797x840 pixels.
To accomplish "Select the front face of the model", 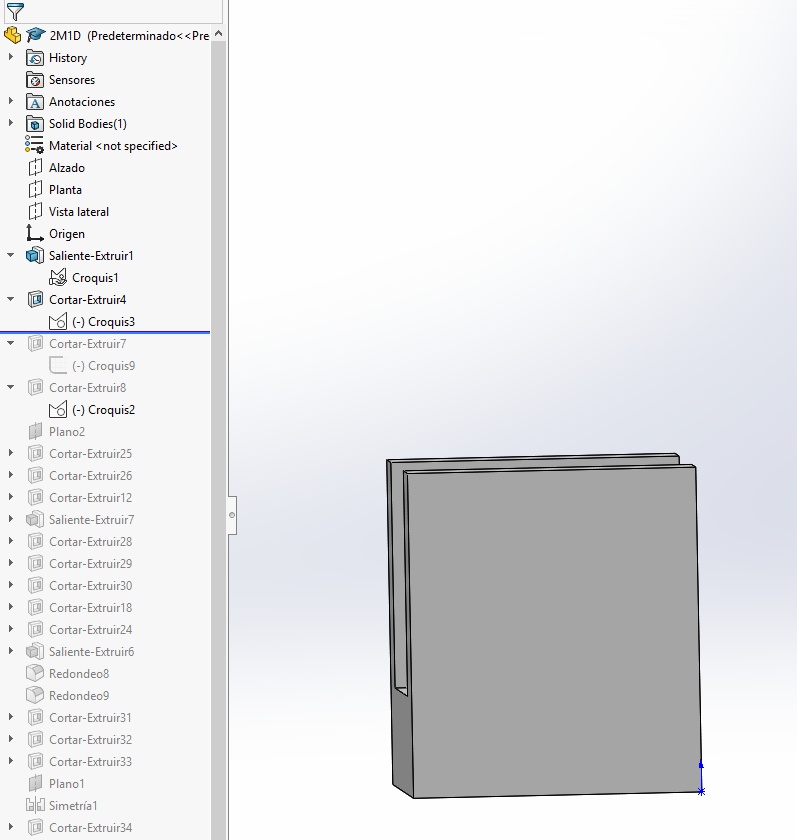I will click(554, 632).
